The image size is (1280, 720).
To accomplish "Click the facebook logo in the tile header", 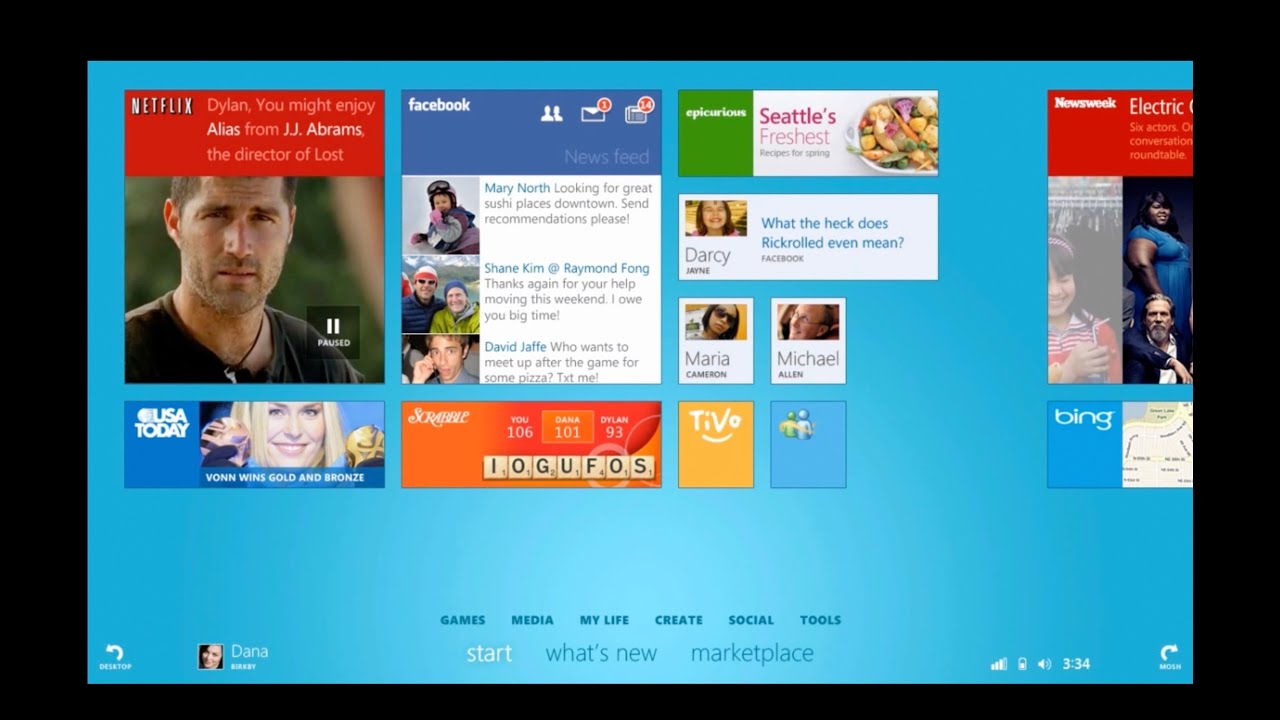I will pos(439,105).
